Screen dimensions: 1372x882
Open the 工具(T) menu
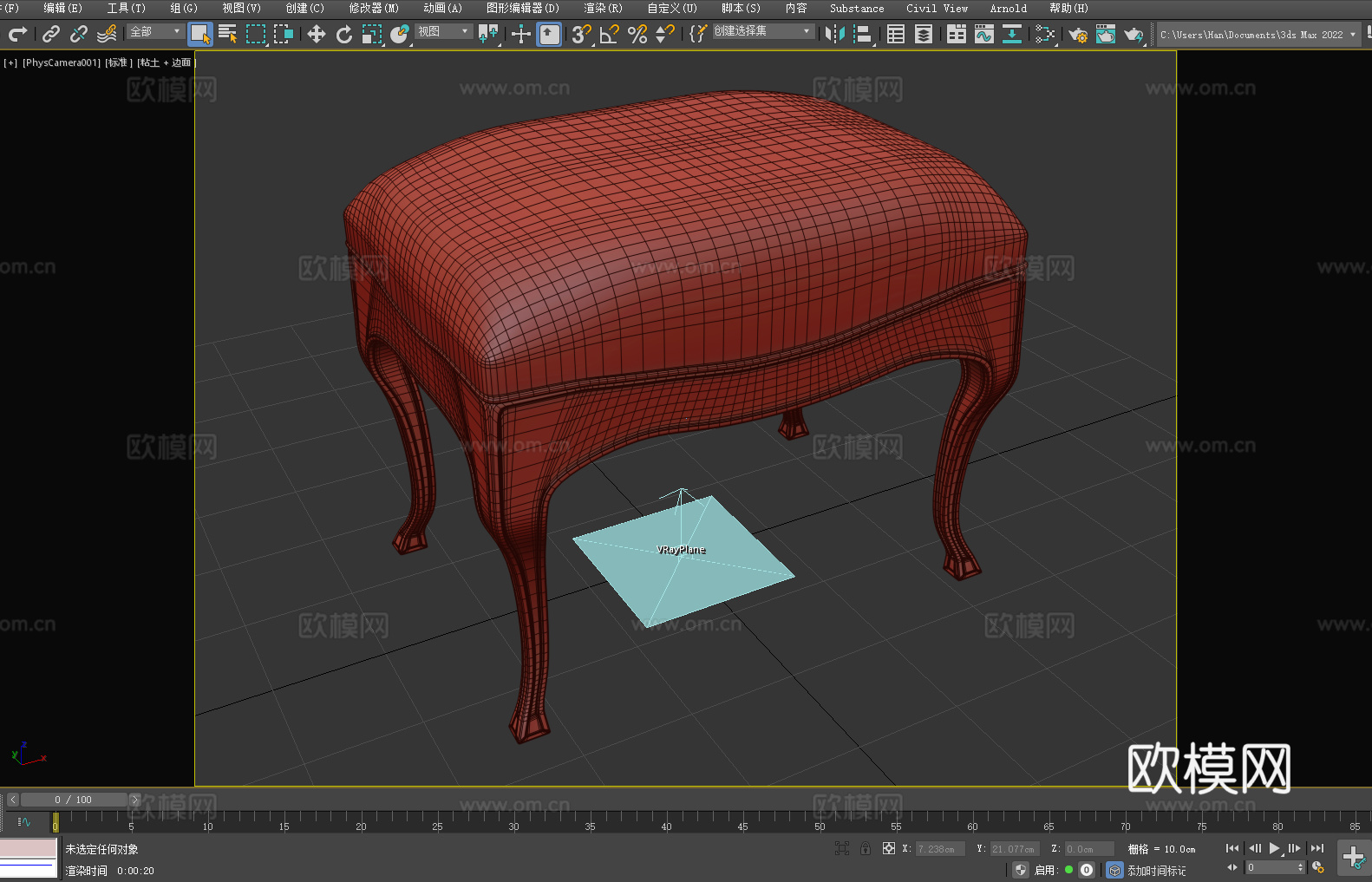point(126,8)
